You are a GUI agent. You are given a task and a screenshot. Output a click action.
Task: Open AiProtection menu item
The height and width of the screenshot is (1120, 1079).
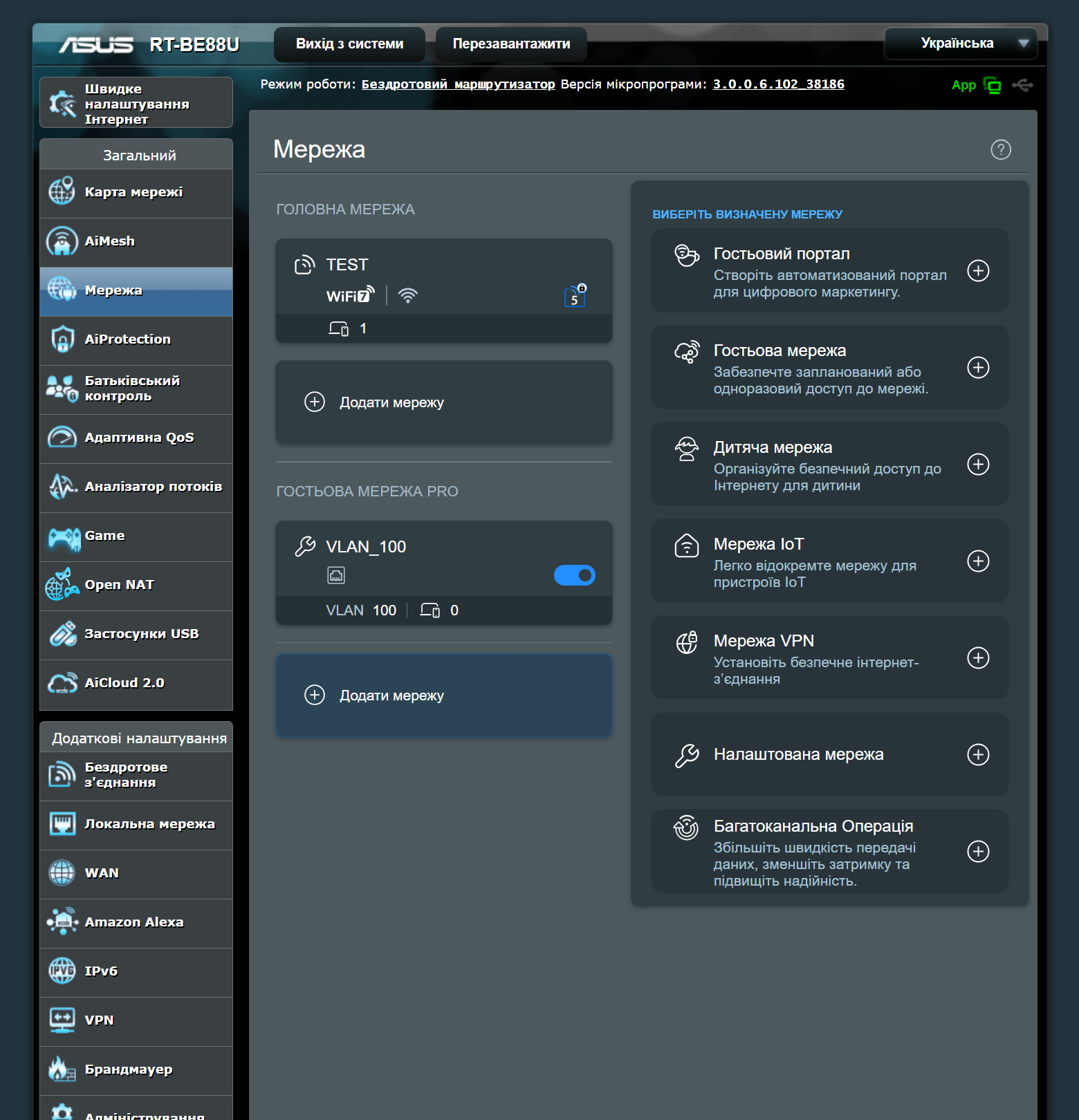click(x=136, y=340)
